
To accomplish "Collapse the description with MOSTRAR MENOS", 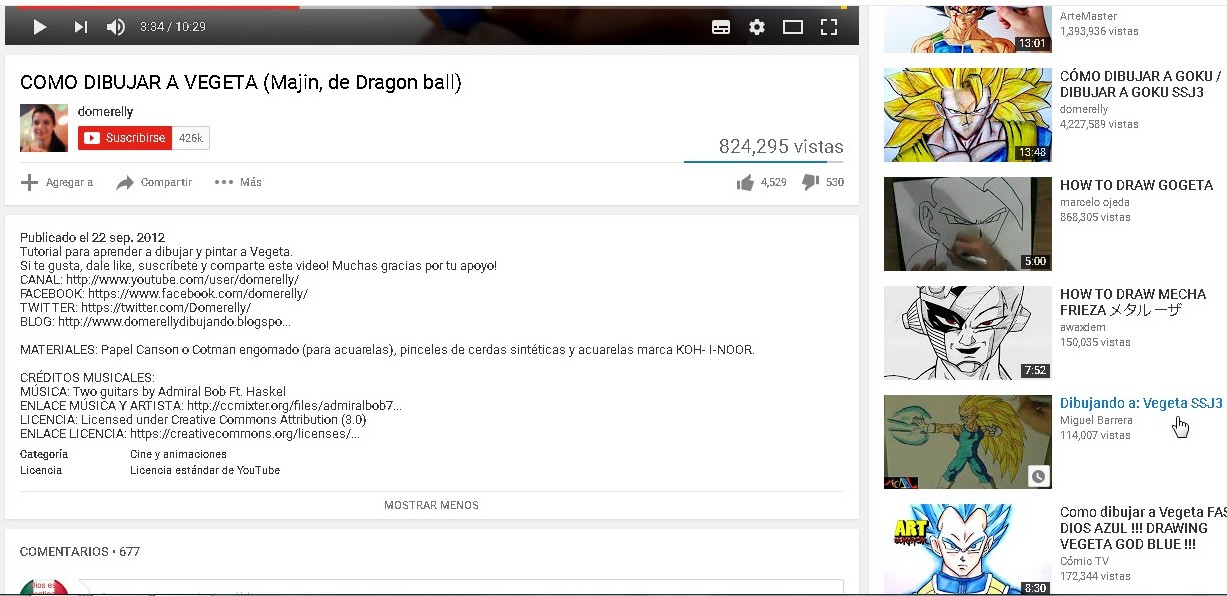I will (x=431, y=505).
